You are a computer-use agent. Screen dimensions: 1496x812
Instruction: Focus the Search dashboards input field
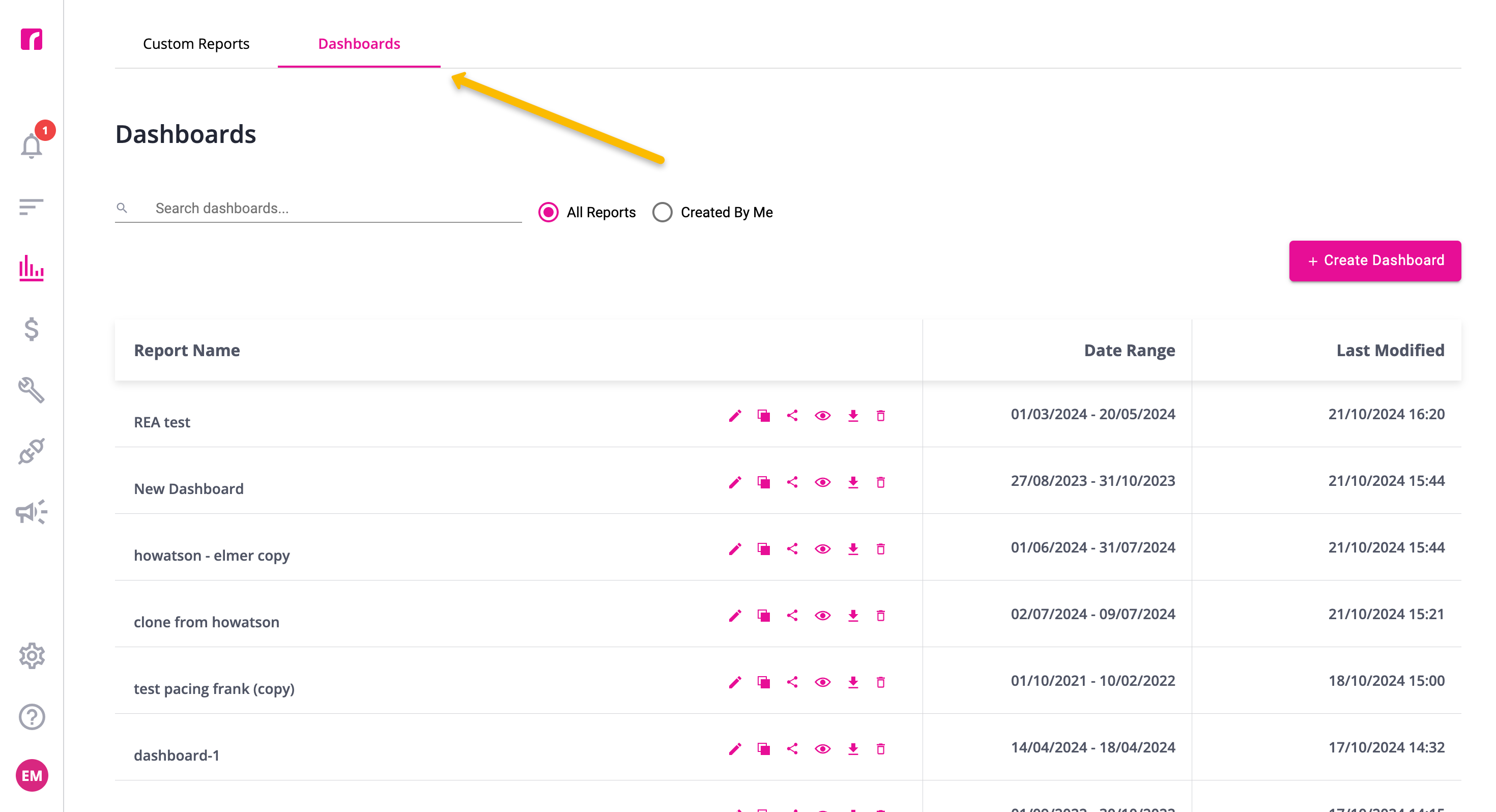point(318,209)
